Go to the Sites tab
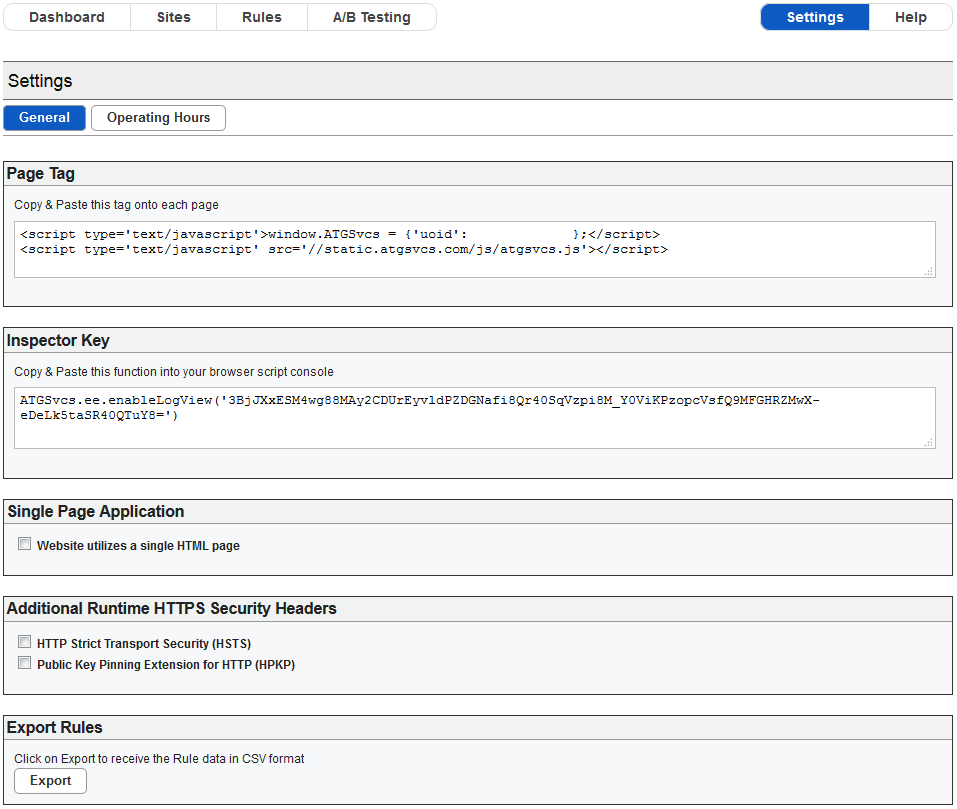Screen dimensions: 957x809 [173, 17]
